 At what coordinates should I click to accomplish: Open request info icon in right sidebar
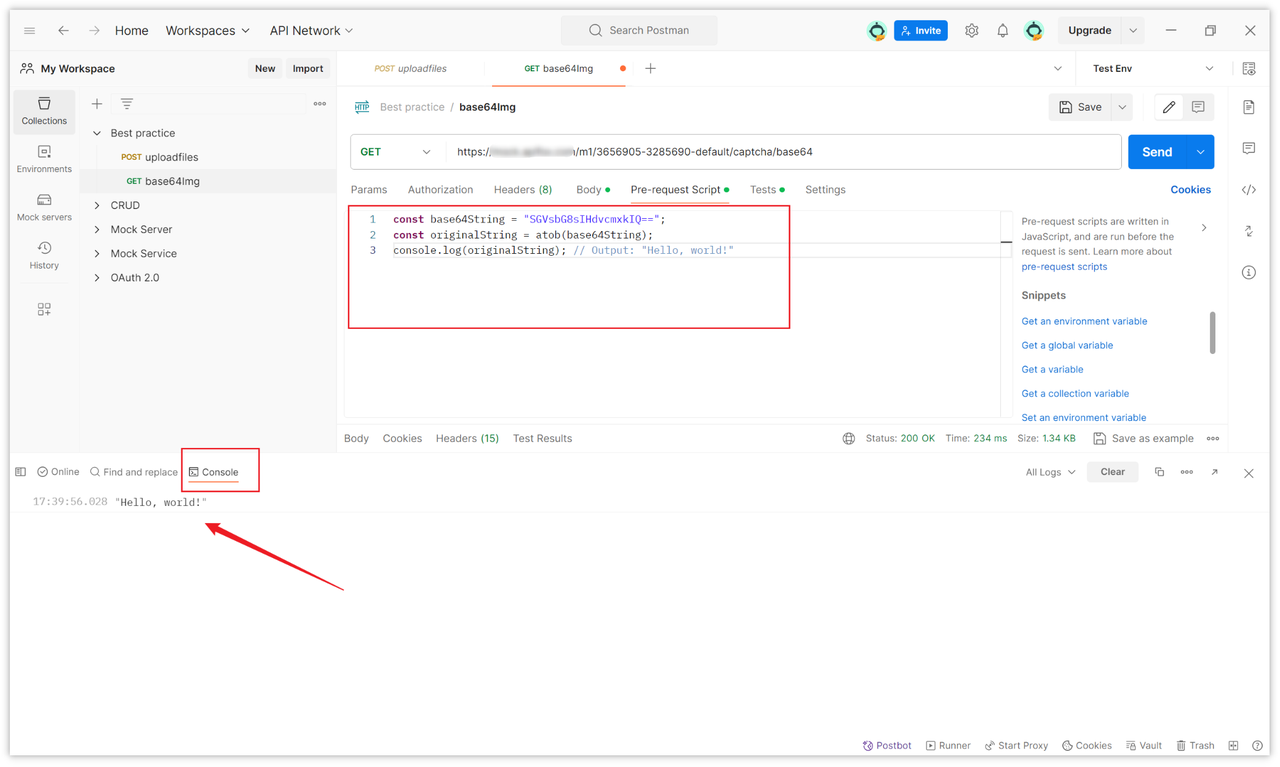pyautogui.click(x=1249, y=272)
